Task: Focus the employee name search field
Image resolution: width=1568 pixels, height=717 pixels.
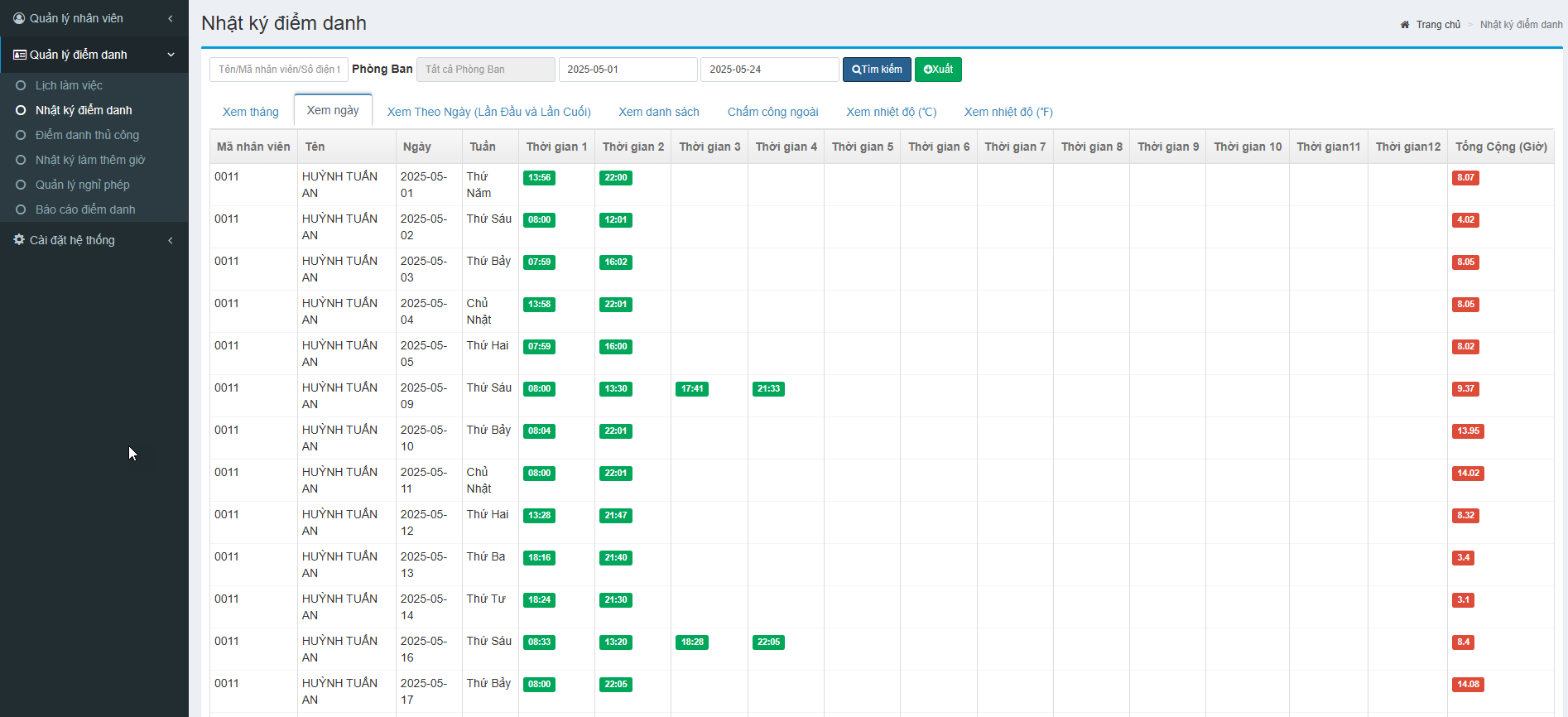Action: tap(278, 70)
